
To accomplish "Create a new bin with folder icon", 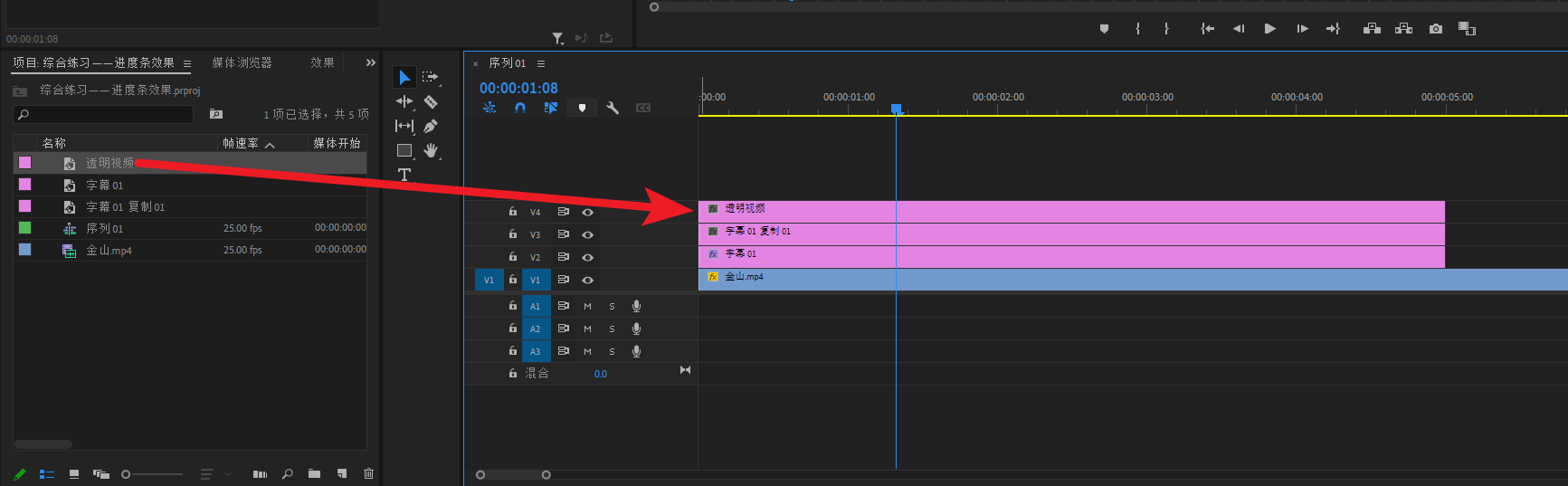I will pyautogui.click(x=314, y=473).
